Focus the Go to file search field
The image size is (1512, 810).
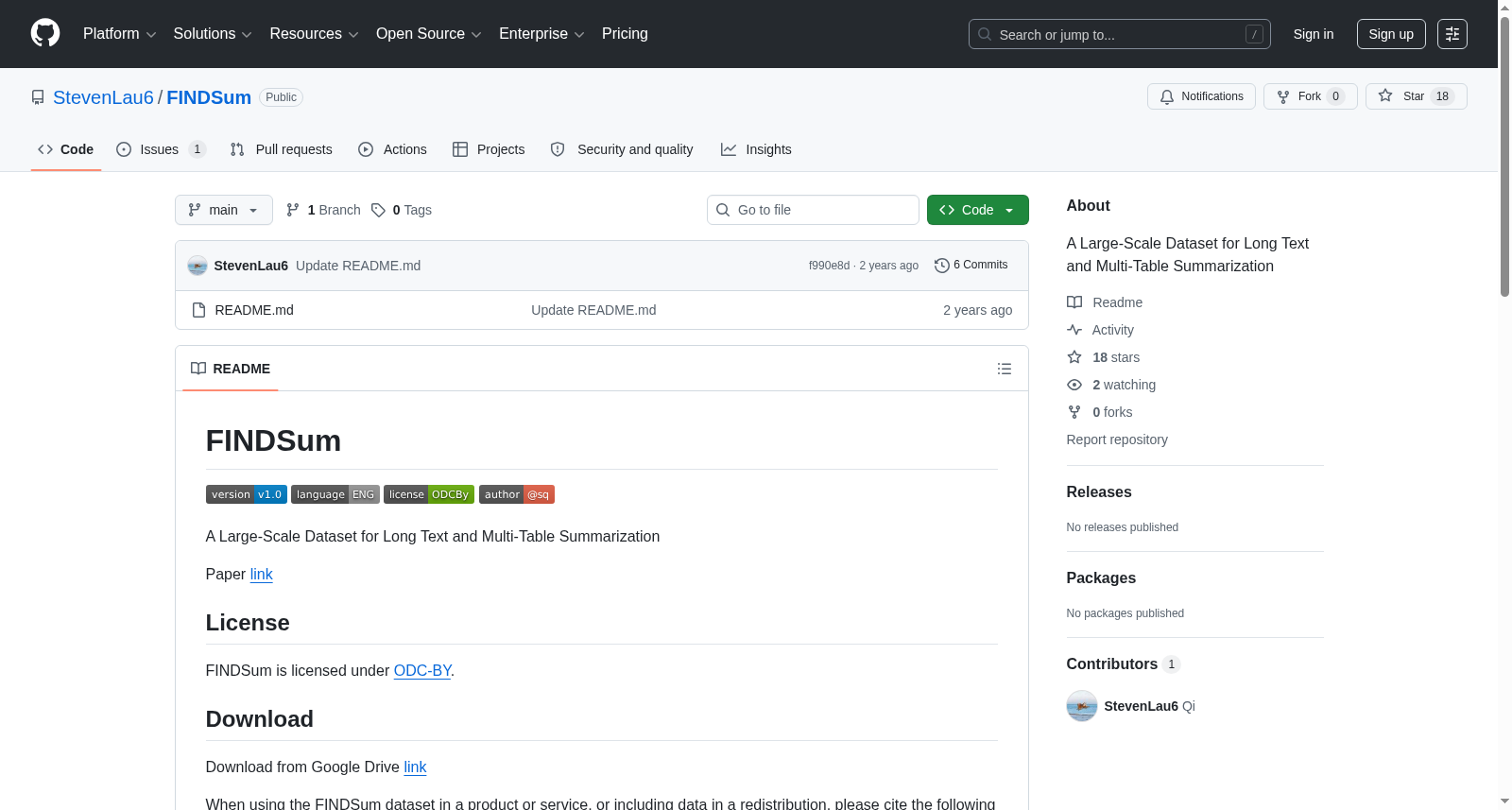813,210
